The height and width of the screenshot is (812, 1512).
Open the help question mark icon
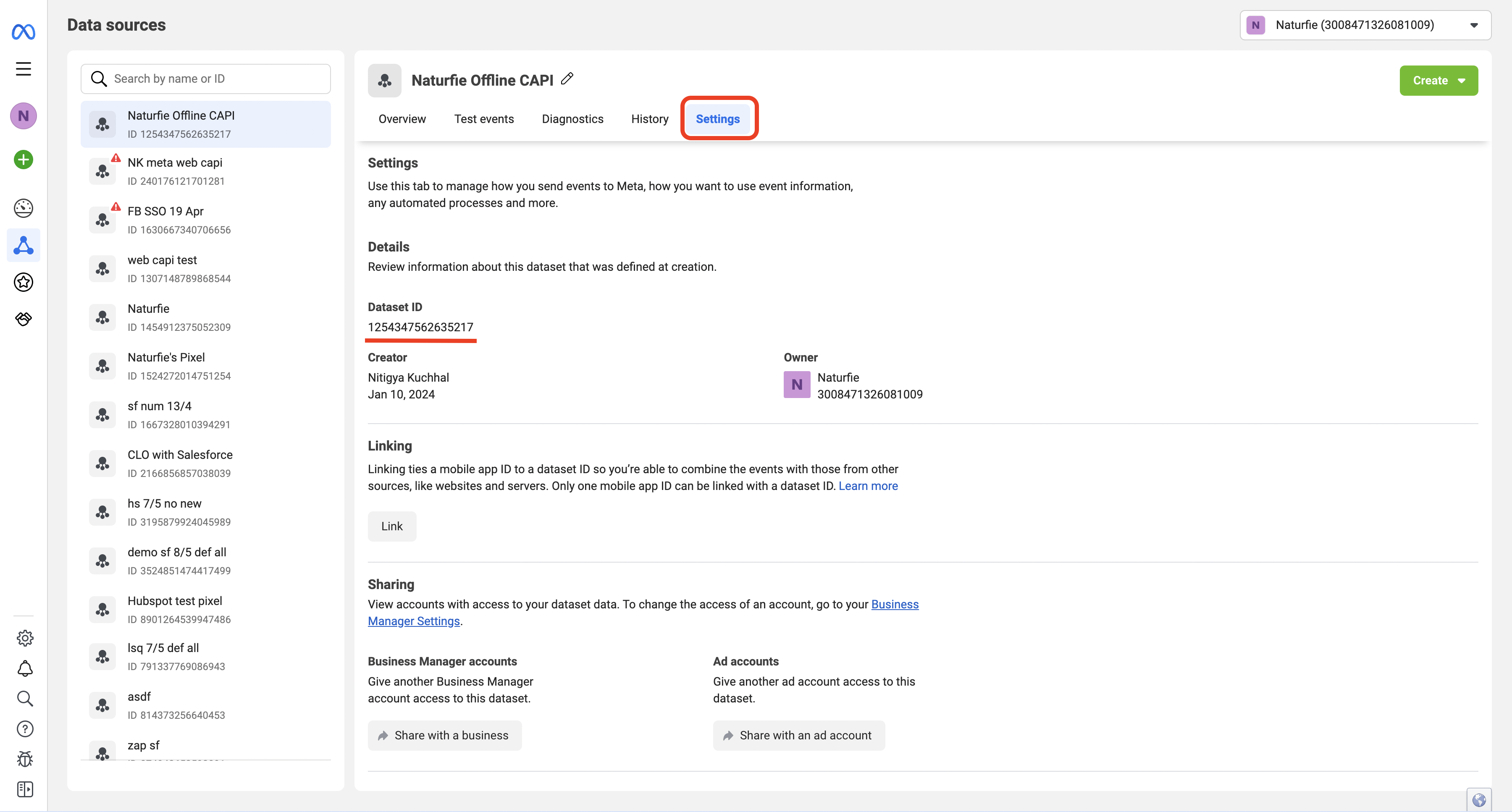pos(25,729)
